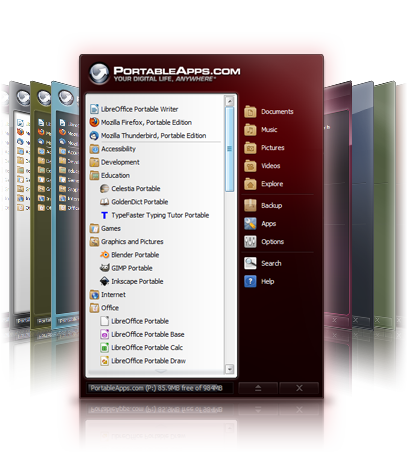This screenshot has width=407, height=452.
Task: Click 'LibreOffice Portable Calc' text
Action: 147,348
